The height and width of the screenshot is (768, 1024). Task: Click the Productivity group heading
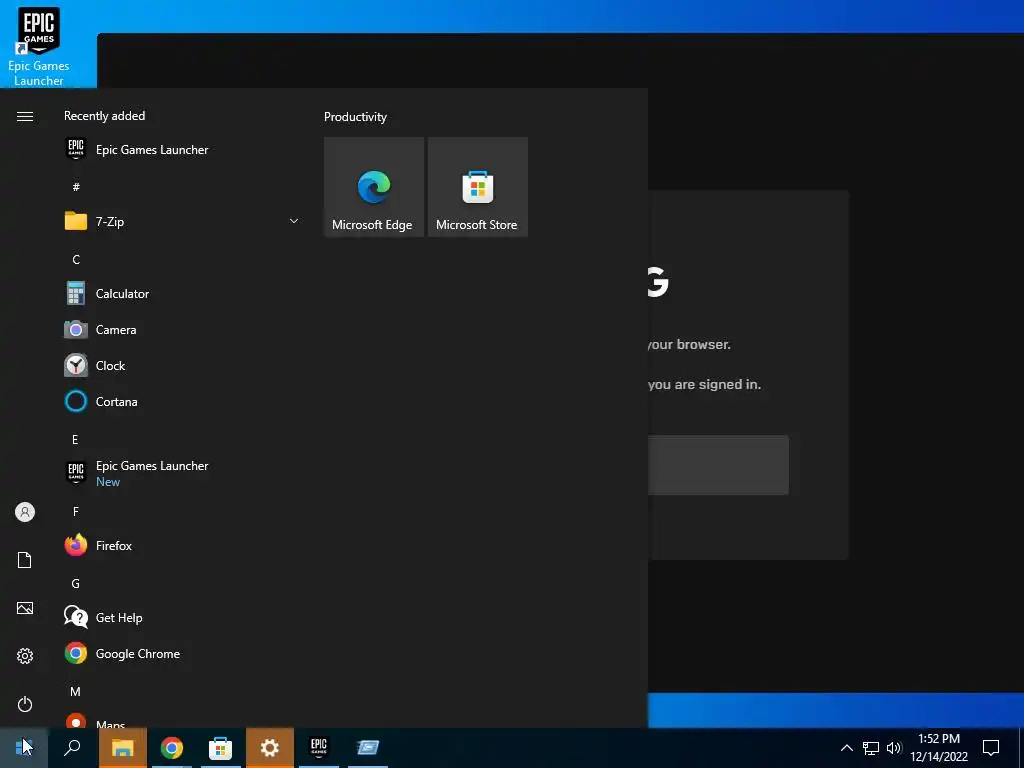(x=355, y=117)
